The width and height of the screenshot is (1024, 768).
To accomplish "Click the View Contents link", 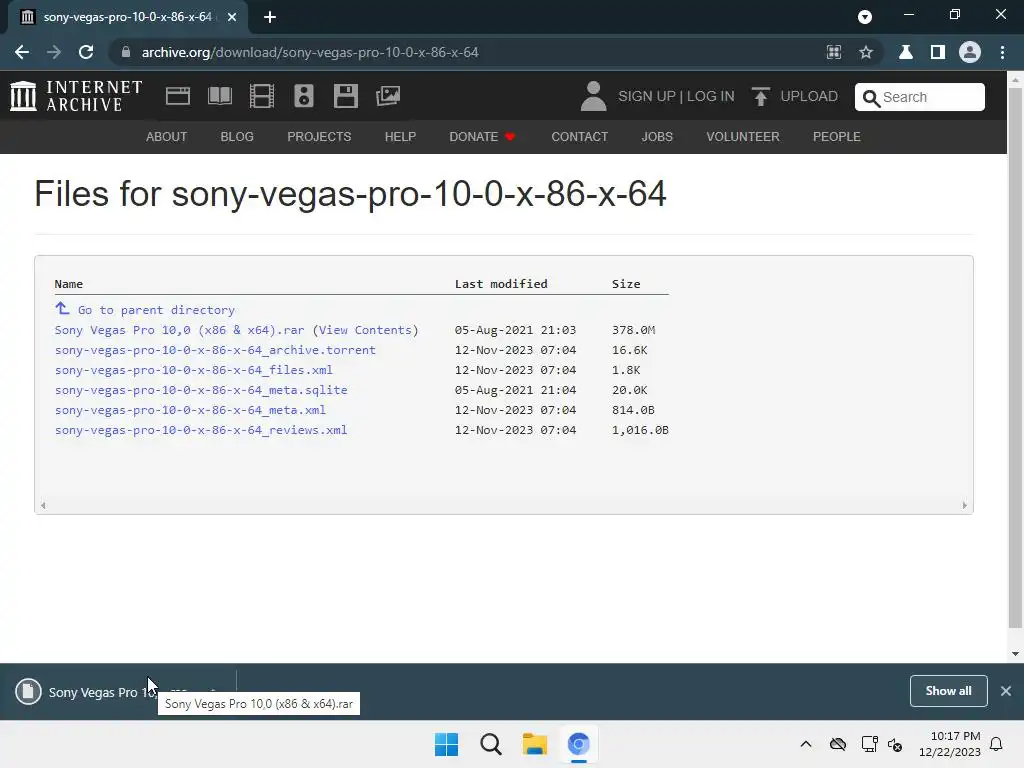I will (x=365, y=330).
